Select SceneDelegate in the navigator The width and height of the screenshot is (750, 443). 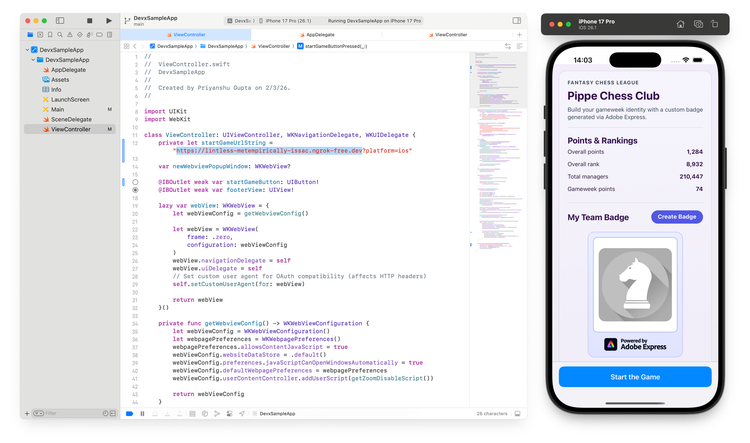click(x=71, y=119)
